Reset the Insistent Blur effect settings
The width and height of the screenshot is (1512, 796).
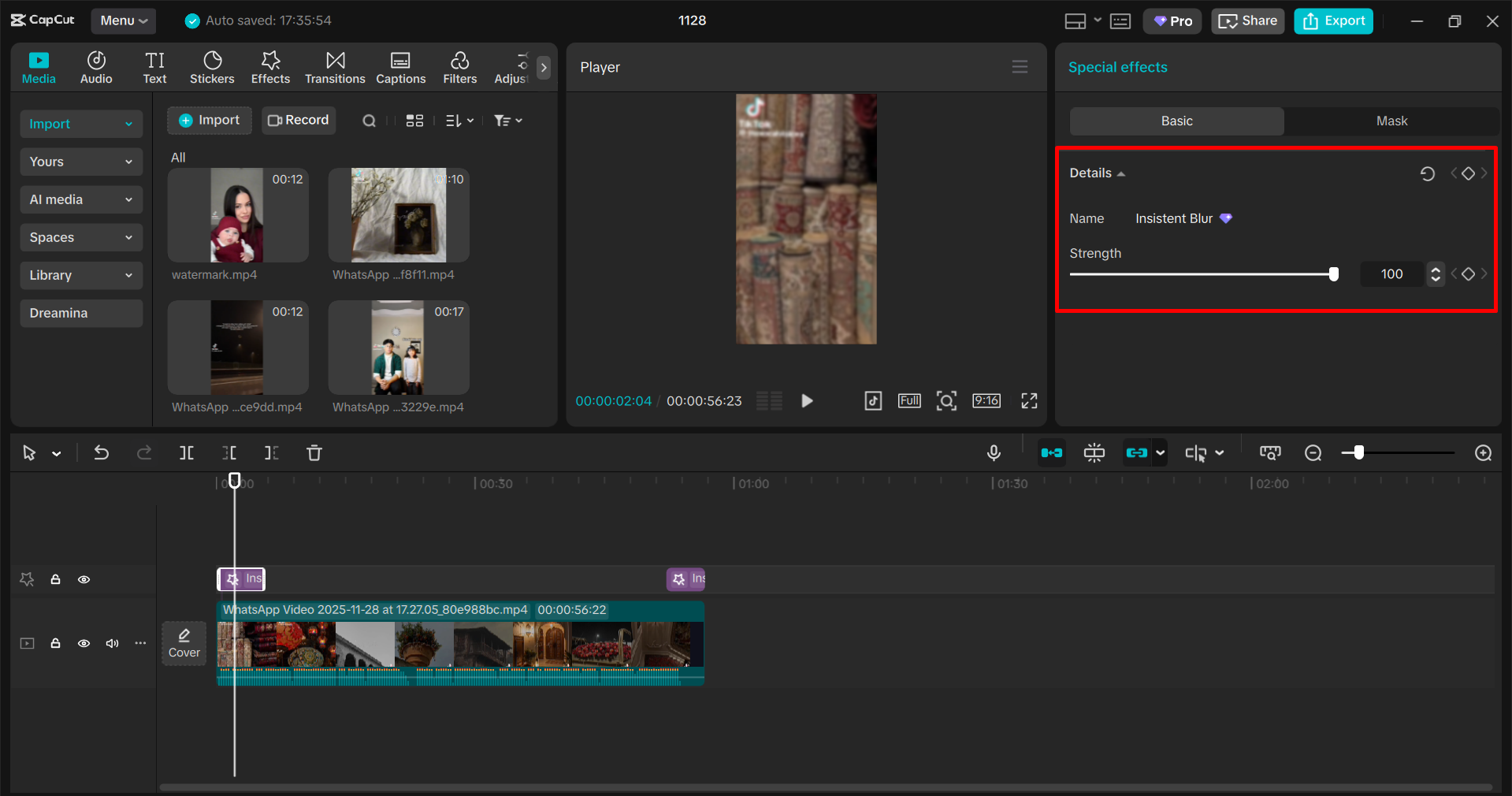1428,173
